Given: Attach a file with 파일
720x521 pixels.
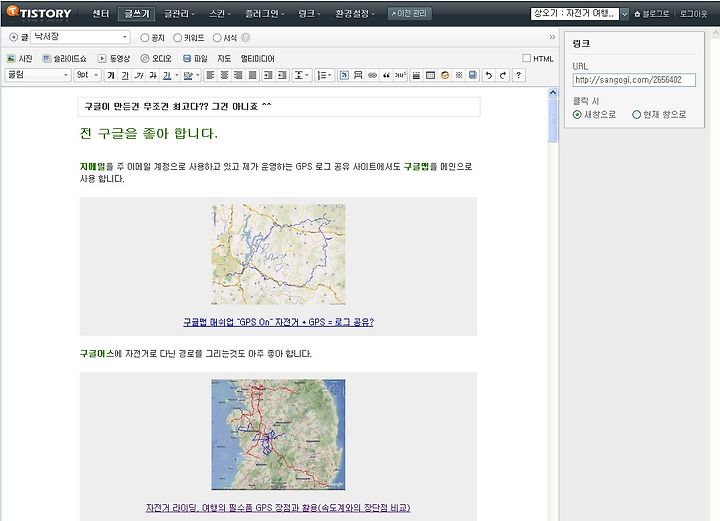Looking at the screenshot, I should coord(195,58).
